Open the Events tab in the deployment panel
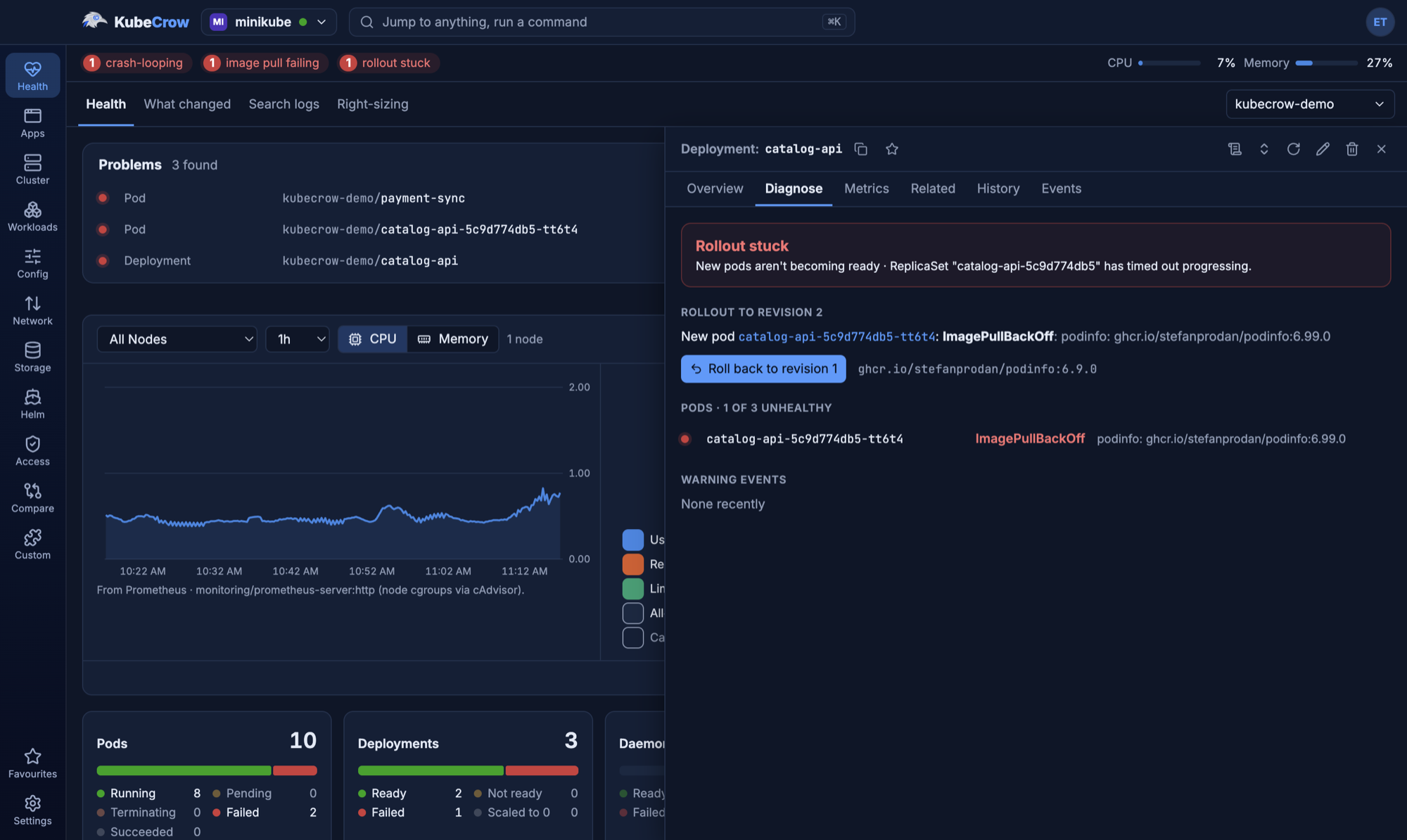 point(1061,189)
